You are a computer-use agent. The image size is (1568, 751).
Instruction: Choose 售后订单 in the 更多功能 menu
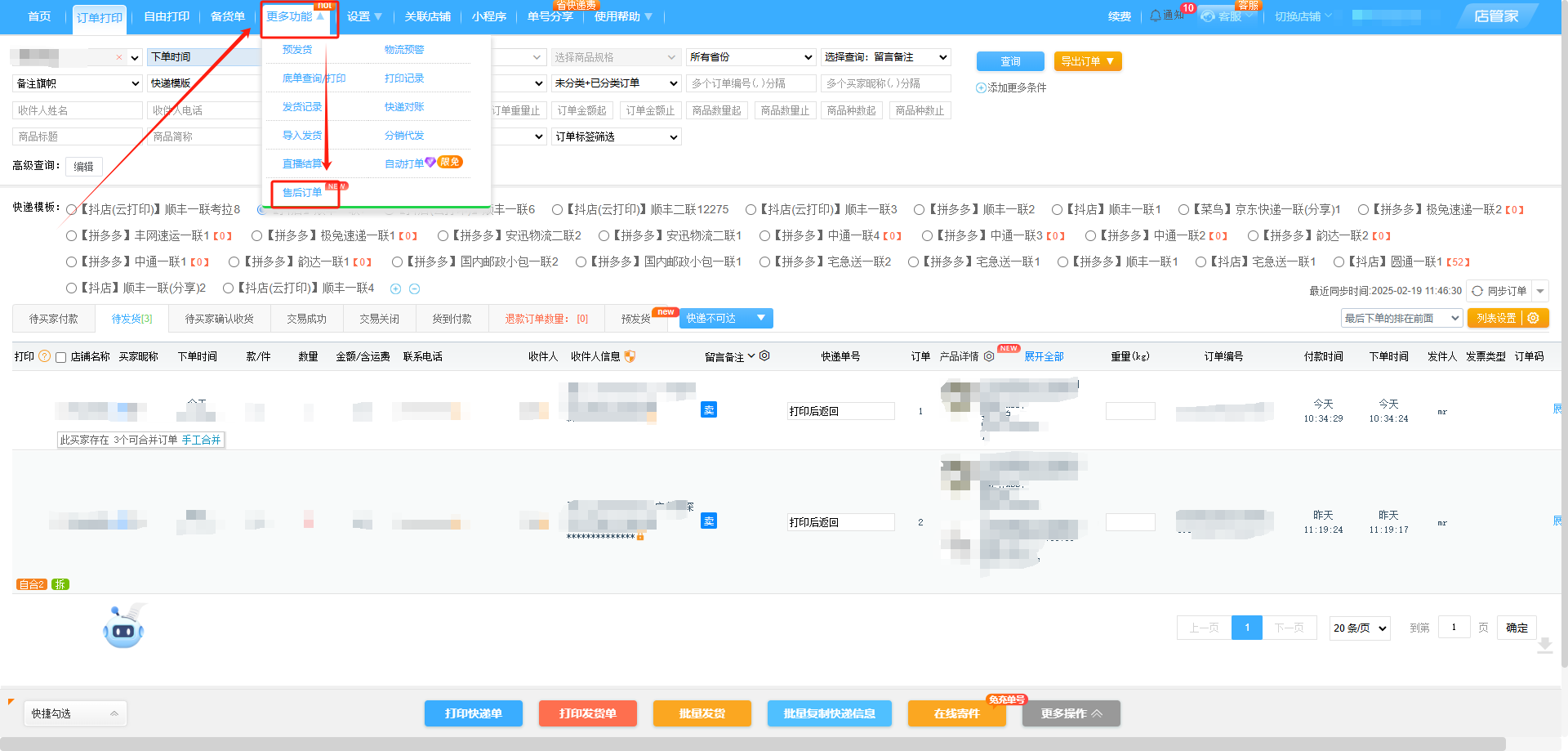point(302,193)
